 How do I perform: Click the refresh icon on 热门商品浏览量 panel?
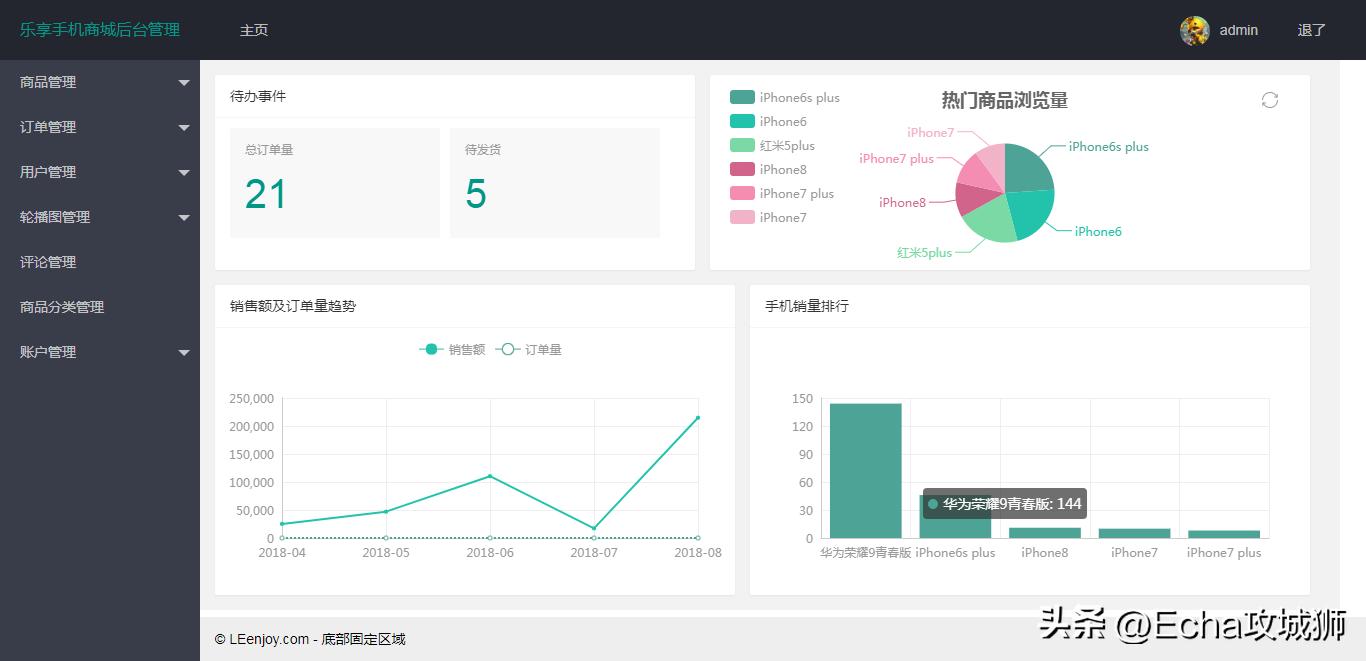point(1270,100)
